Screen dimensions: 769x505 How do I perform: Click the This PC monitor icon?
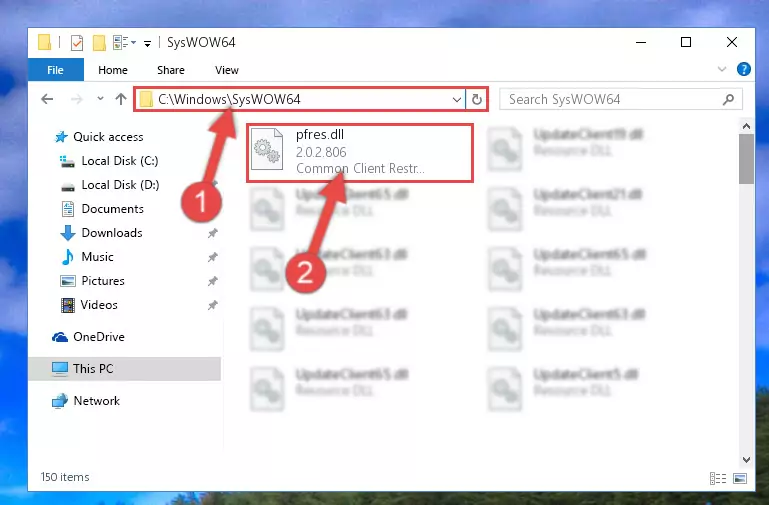point(60,369)
